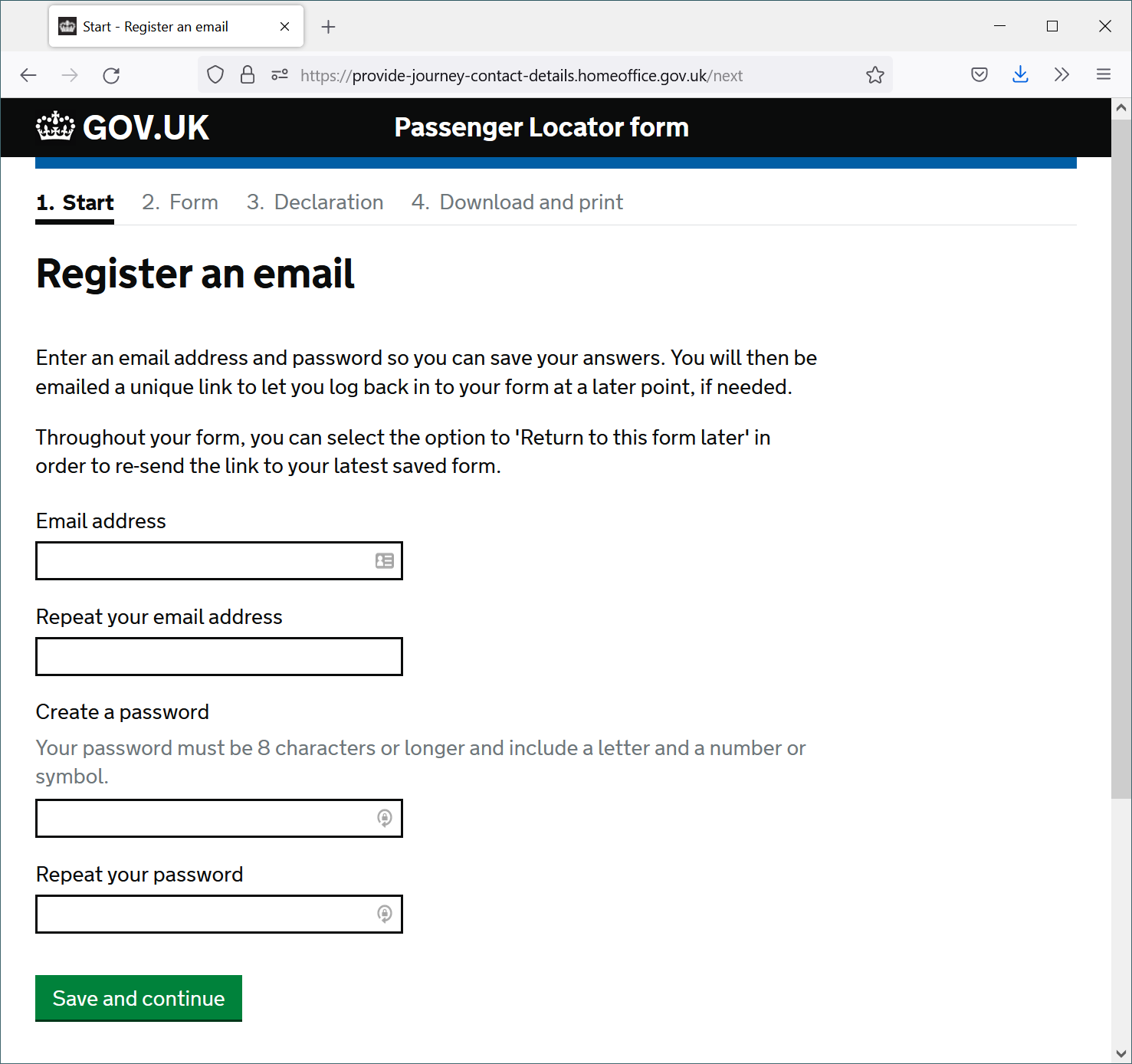Reload the page with the refresh icon

pos(111,75)
